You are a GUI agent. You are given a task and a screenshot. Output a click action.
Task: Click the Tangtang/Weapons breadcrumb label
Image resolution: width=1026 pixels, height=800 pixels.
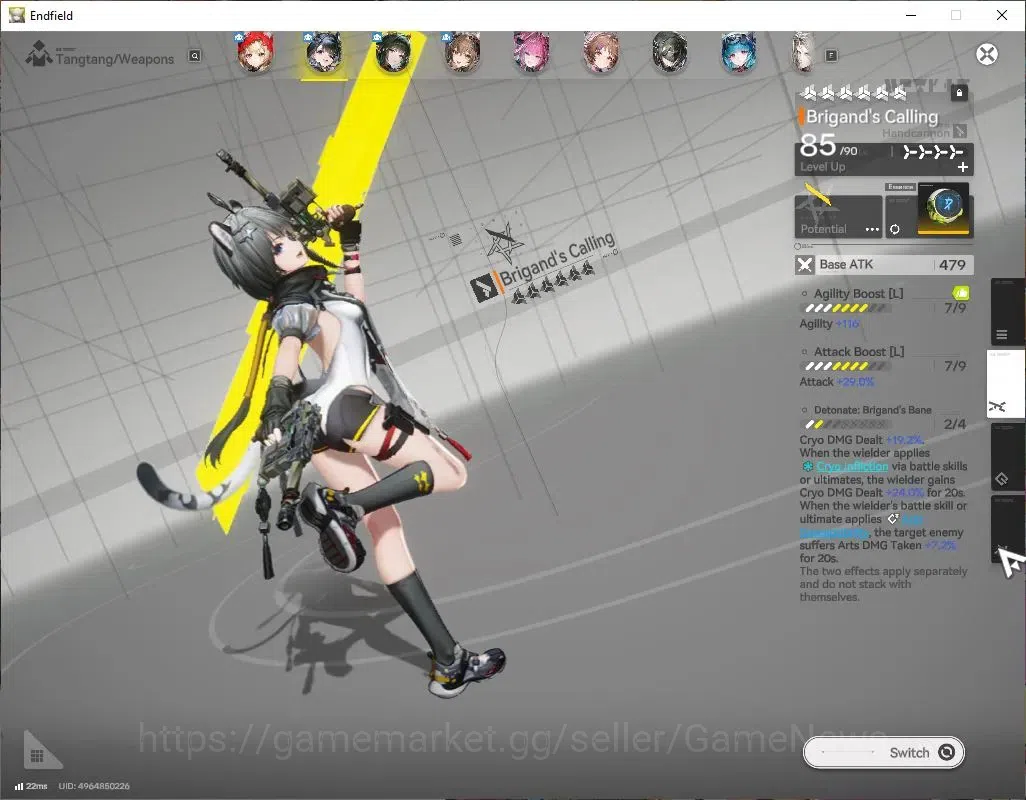(x=115, y=60)
